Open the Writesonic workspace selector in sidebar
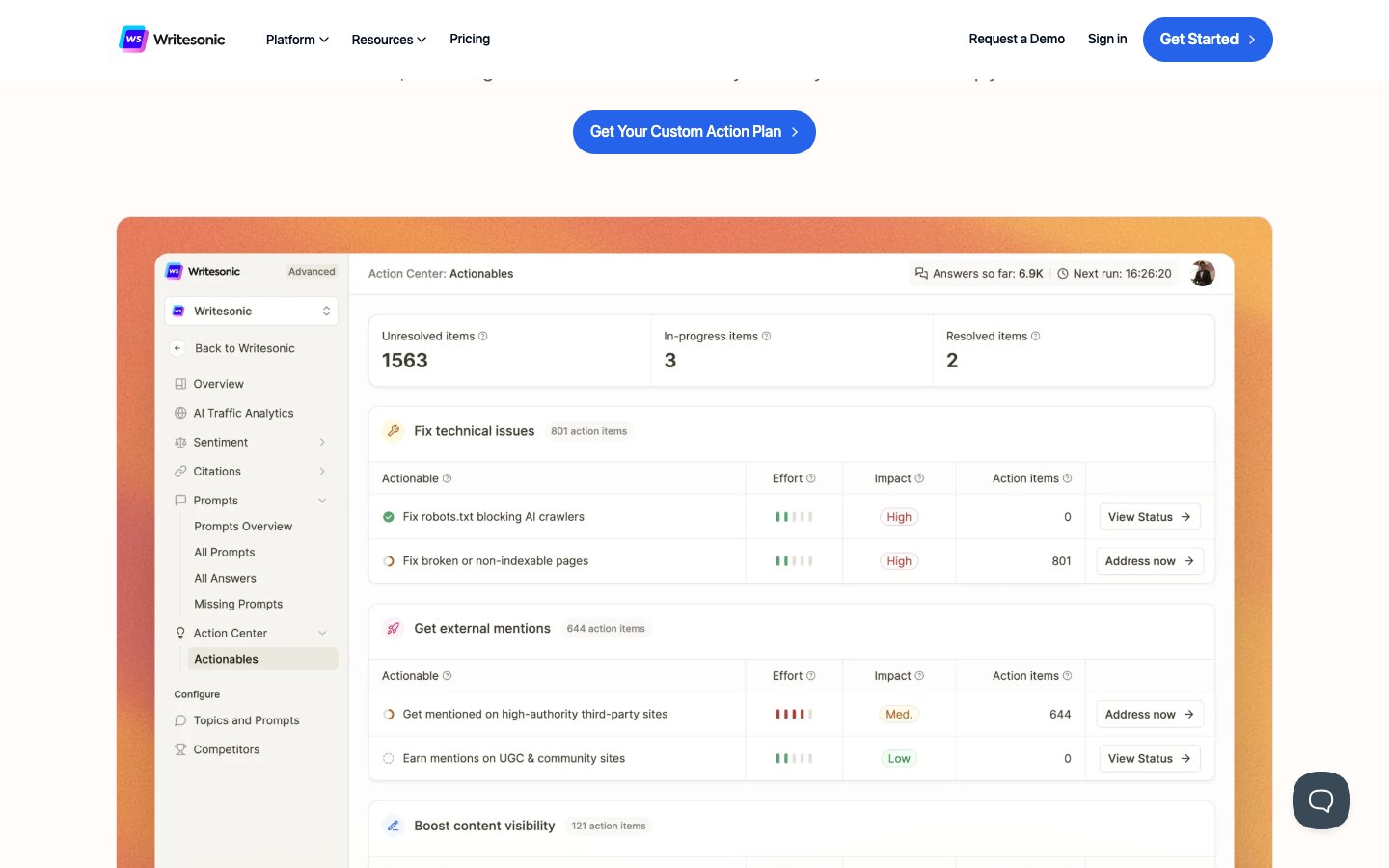The width and height of the screenshot is (1389, 868). point(251,311)
